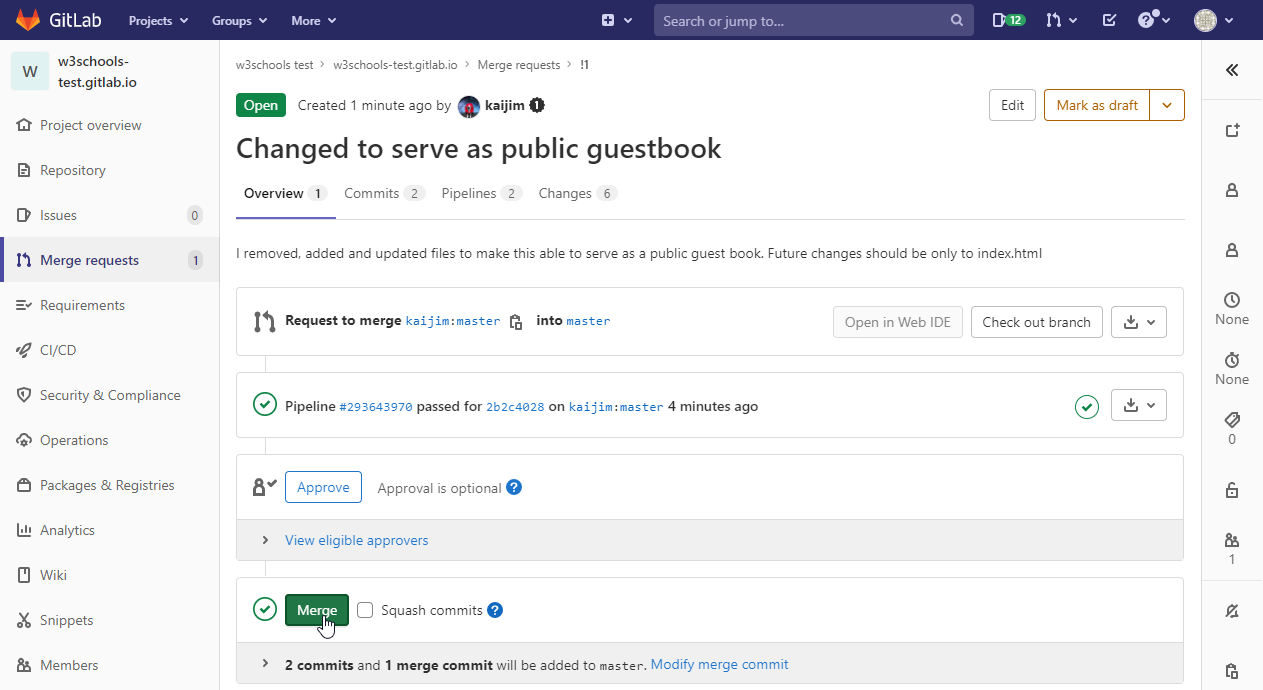Click the GitLab fox logo

pos(28,20)
